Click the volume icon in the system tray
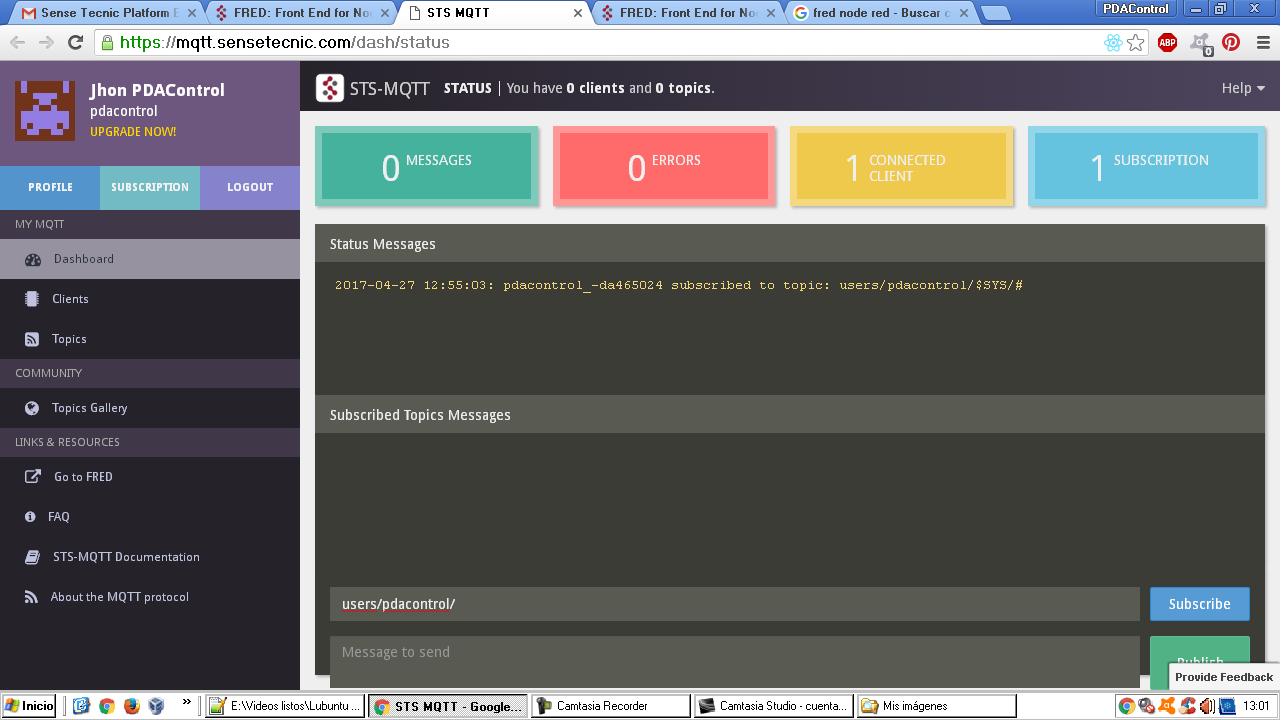The height and width of the screenshot is (720, 1282). click(x=1207, y=706)
